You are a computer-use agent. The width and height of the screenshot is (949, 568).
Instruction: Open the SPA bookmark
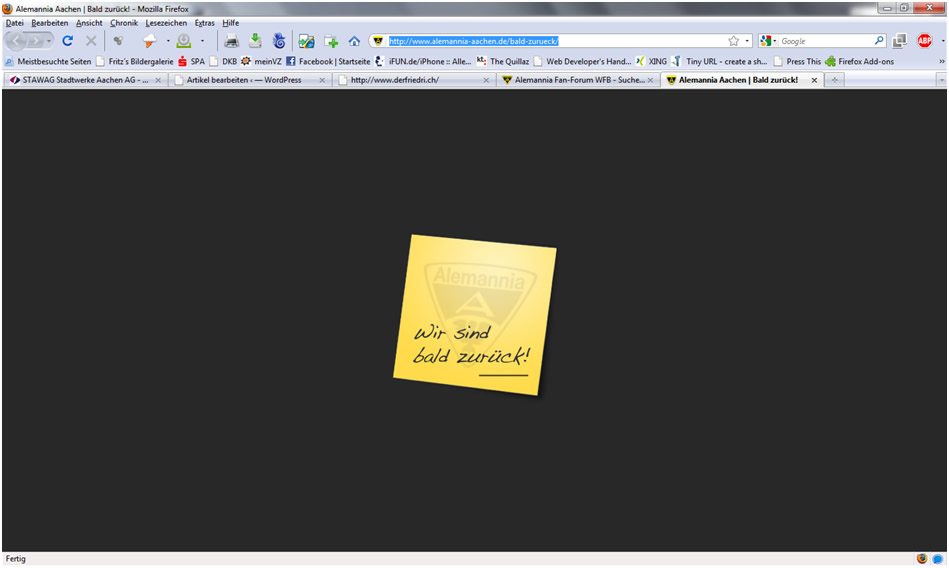click(191, 62)
